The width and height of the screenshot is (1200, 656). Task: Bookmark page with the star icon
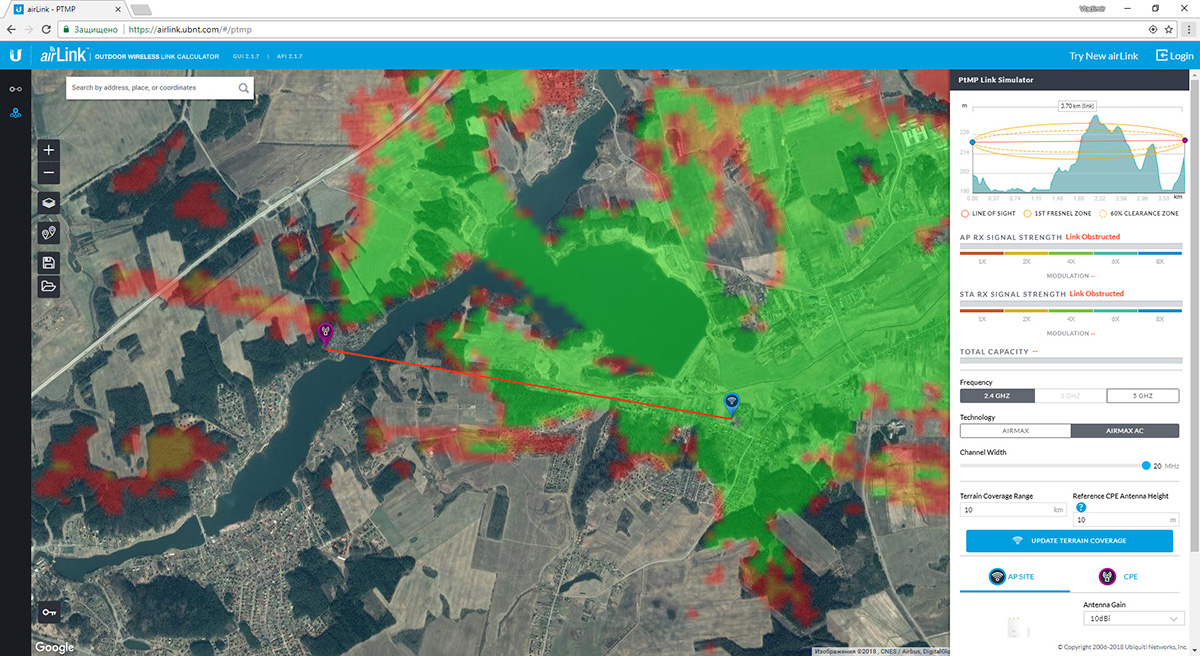point(1169,29)
